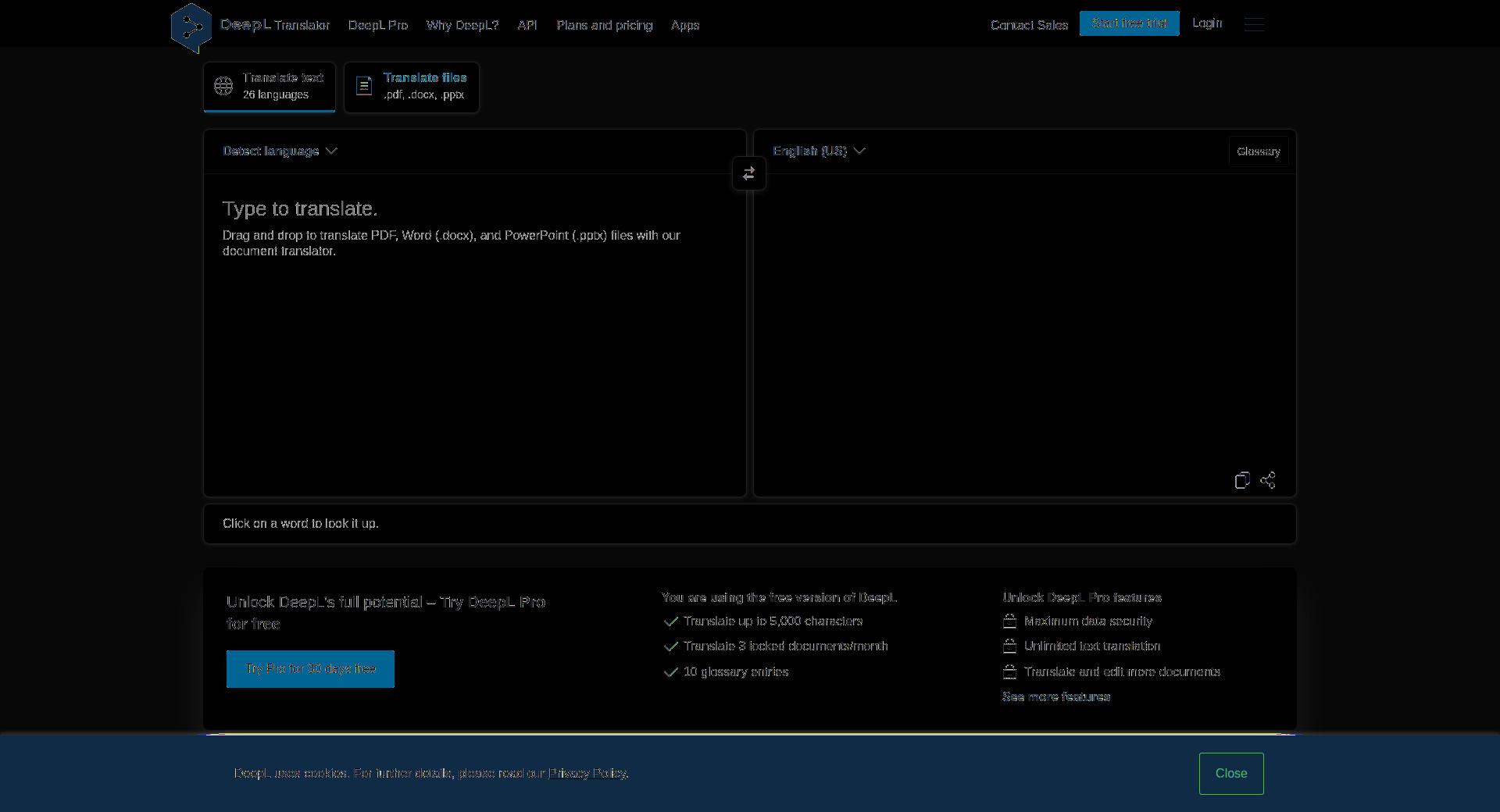Click the 'Unlock DeepL Pro features' heading
Image resolution: width=1500 pixels, height=812 pixels.
1082,598
